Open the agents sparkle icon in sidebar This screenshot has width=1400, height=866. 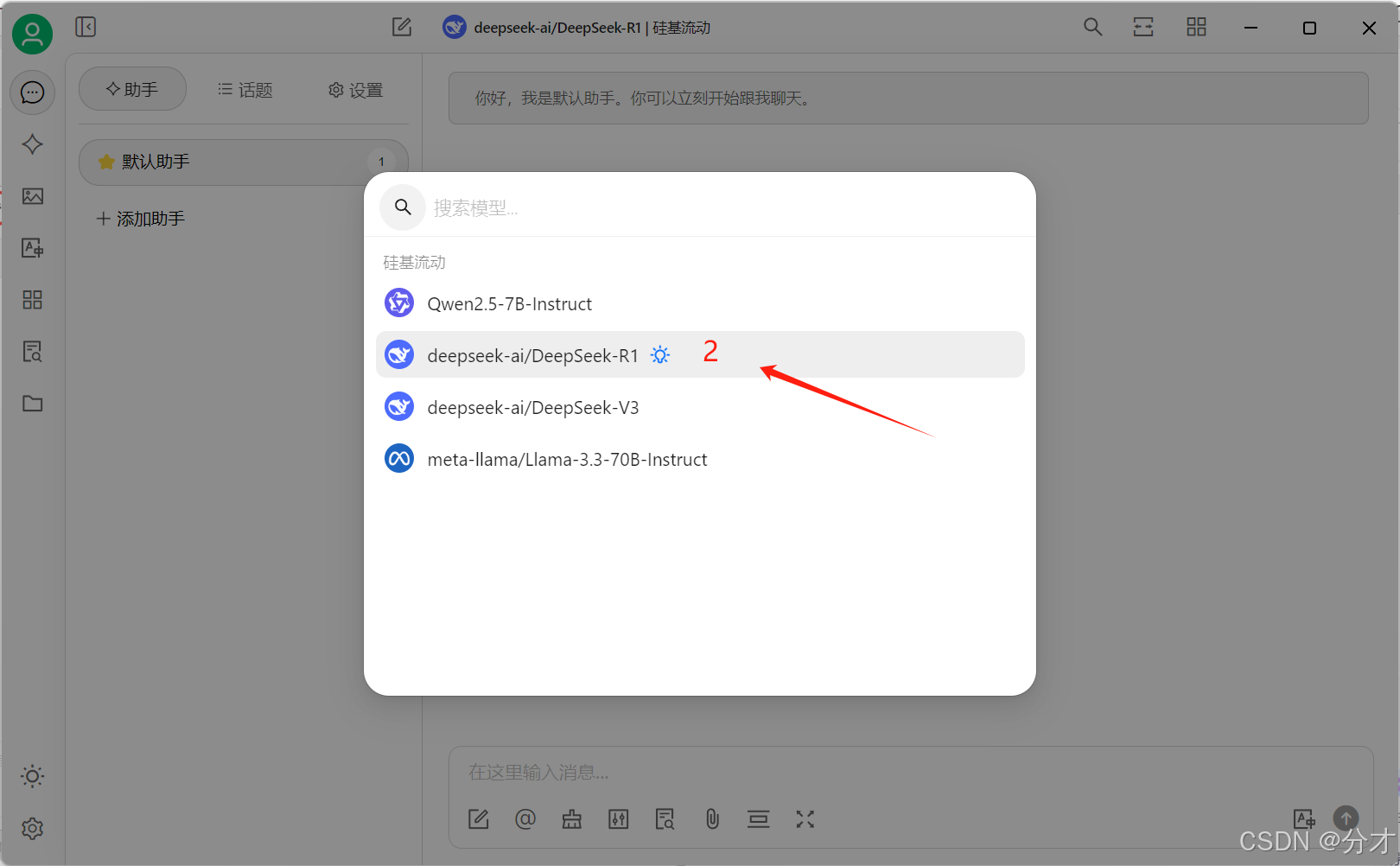pyautogui.click(x=33, y=144)
